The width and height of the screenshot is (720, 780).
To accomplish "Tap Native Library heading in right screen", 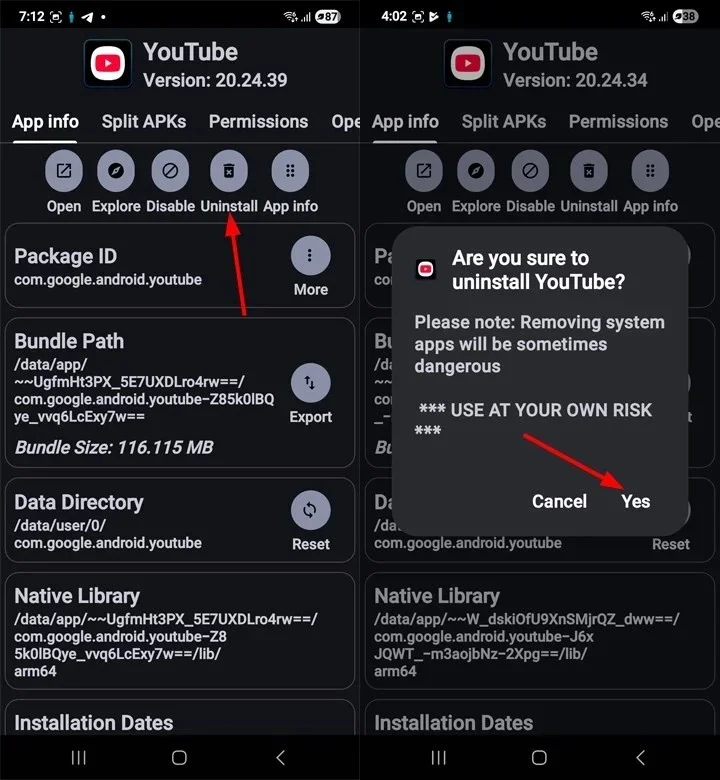I will (x=437, y=596).
